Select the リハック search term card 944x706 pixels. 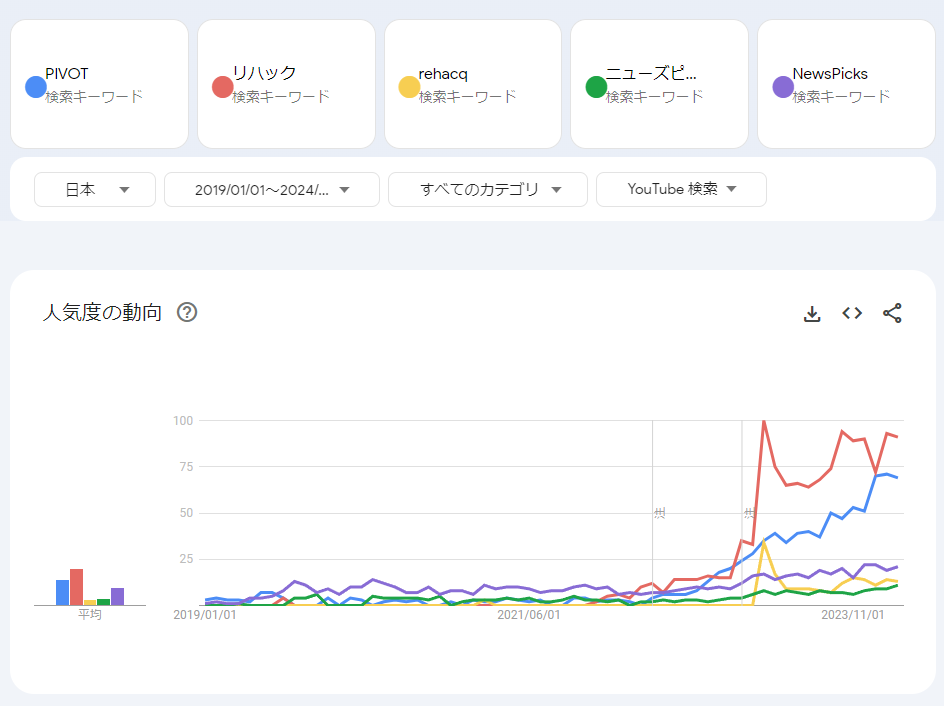pyautogui.click(x=286, y=84)
